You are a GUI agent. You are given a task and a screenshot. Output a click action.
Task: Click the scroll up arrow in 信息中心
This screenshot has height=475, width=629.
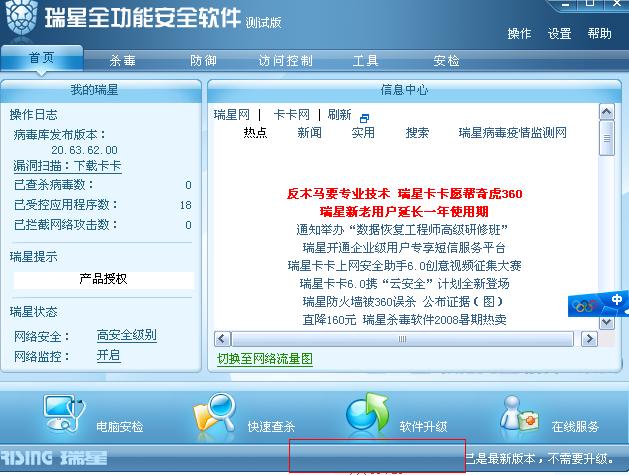click(x=607, y=112)
